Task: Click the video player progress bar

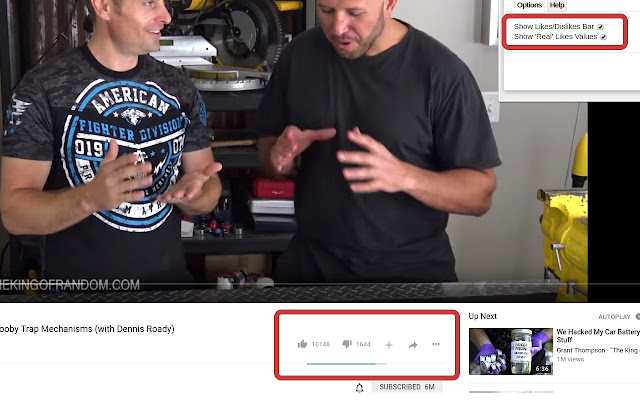Action: [294, 284]
